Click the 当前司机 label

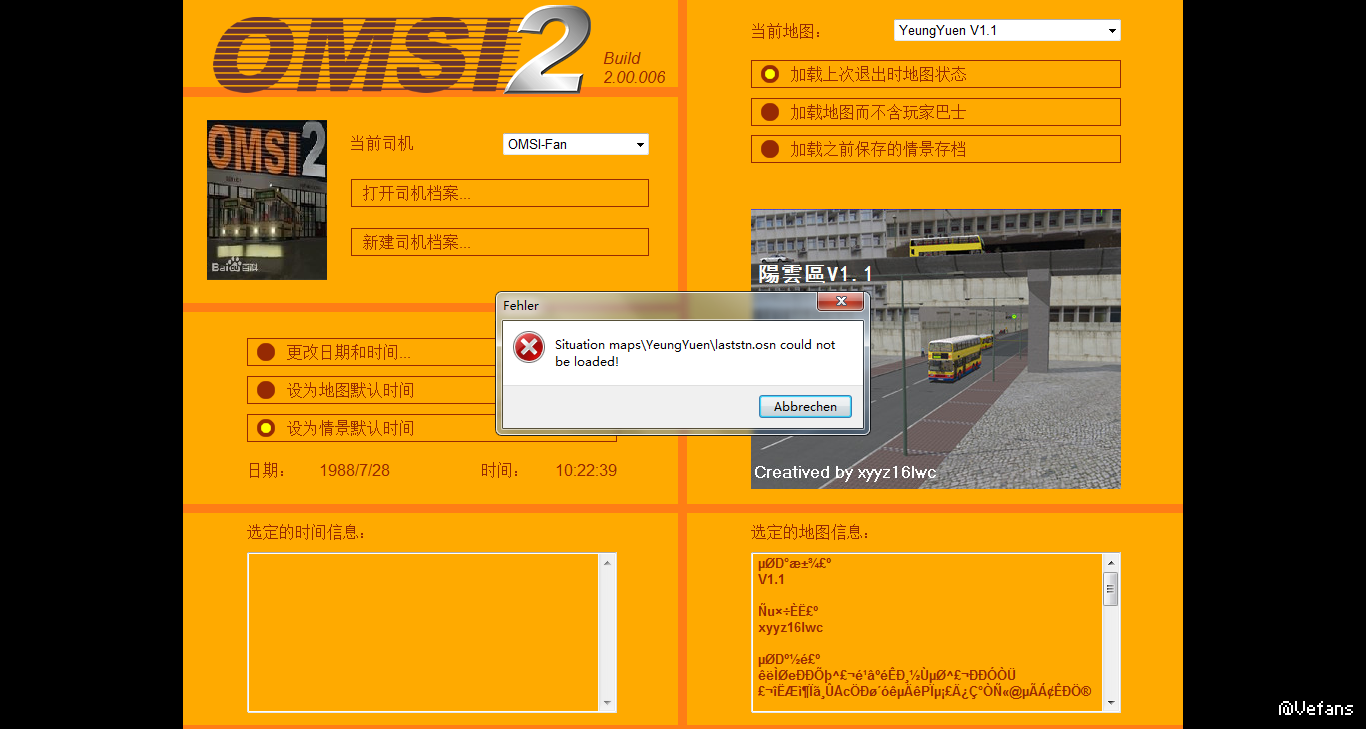click(381, 144)
